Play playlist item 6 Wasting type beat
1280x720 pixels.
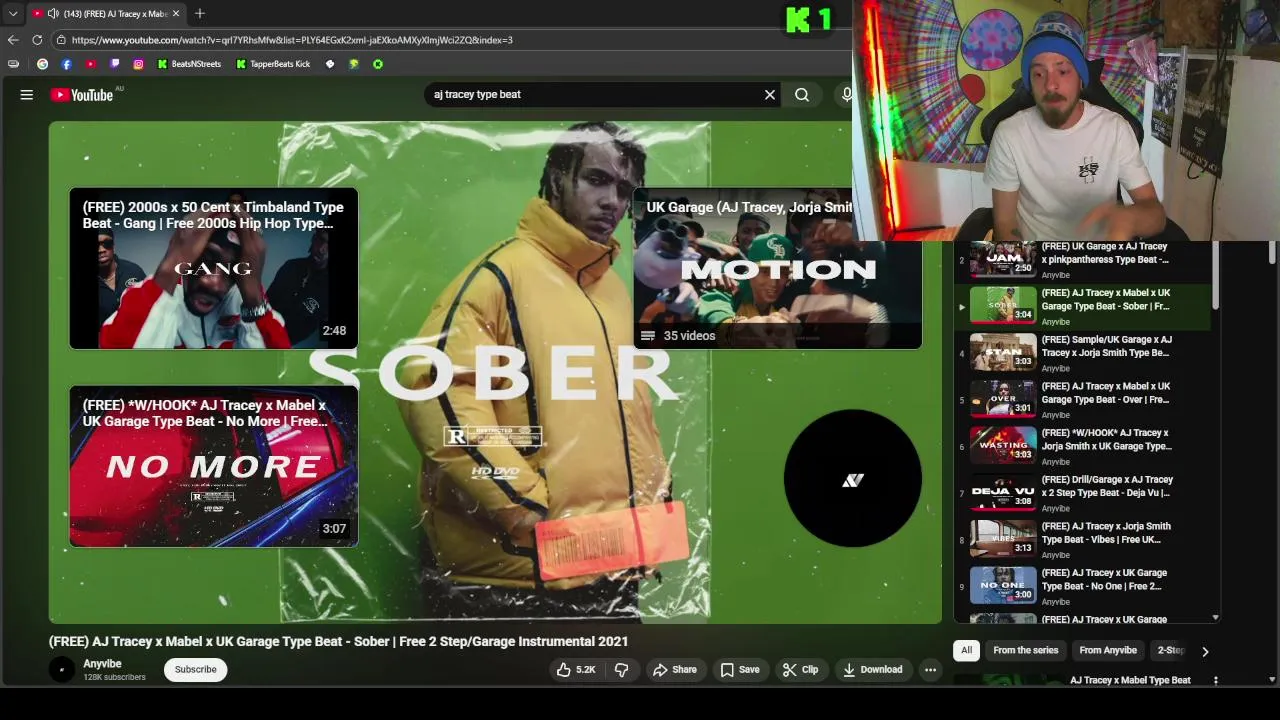point(1083,446)
